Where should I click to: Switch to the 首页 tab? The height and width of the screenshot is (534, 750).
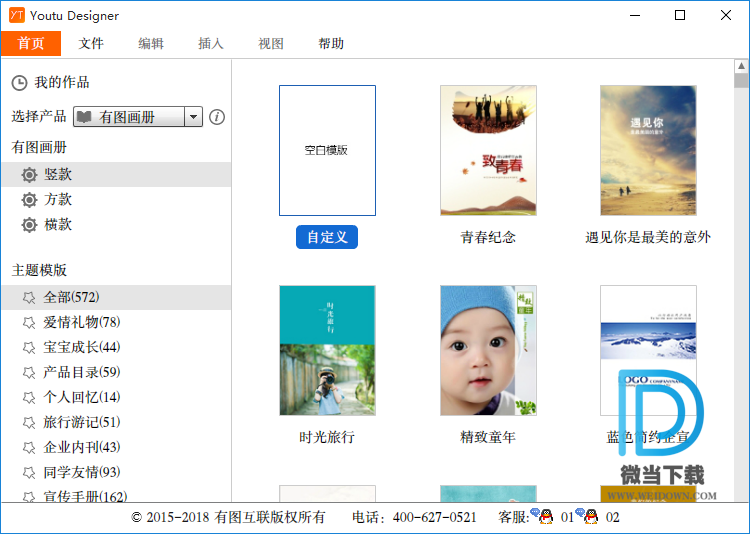point(31,44)
